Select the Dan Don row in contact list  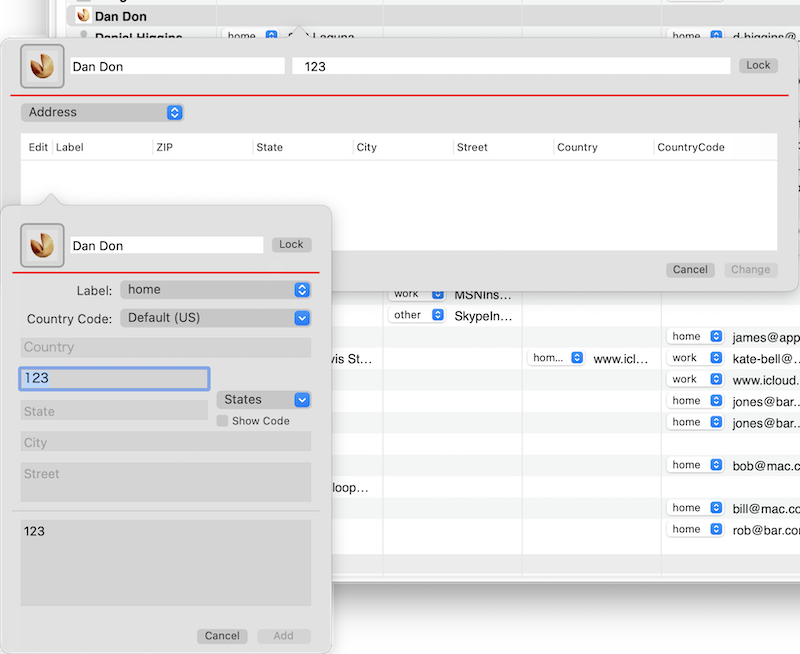tap(433, 16)
